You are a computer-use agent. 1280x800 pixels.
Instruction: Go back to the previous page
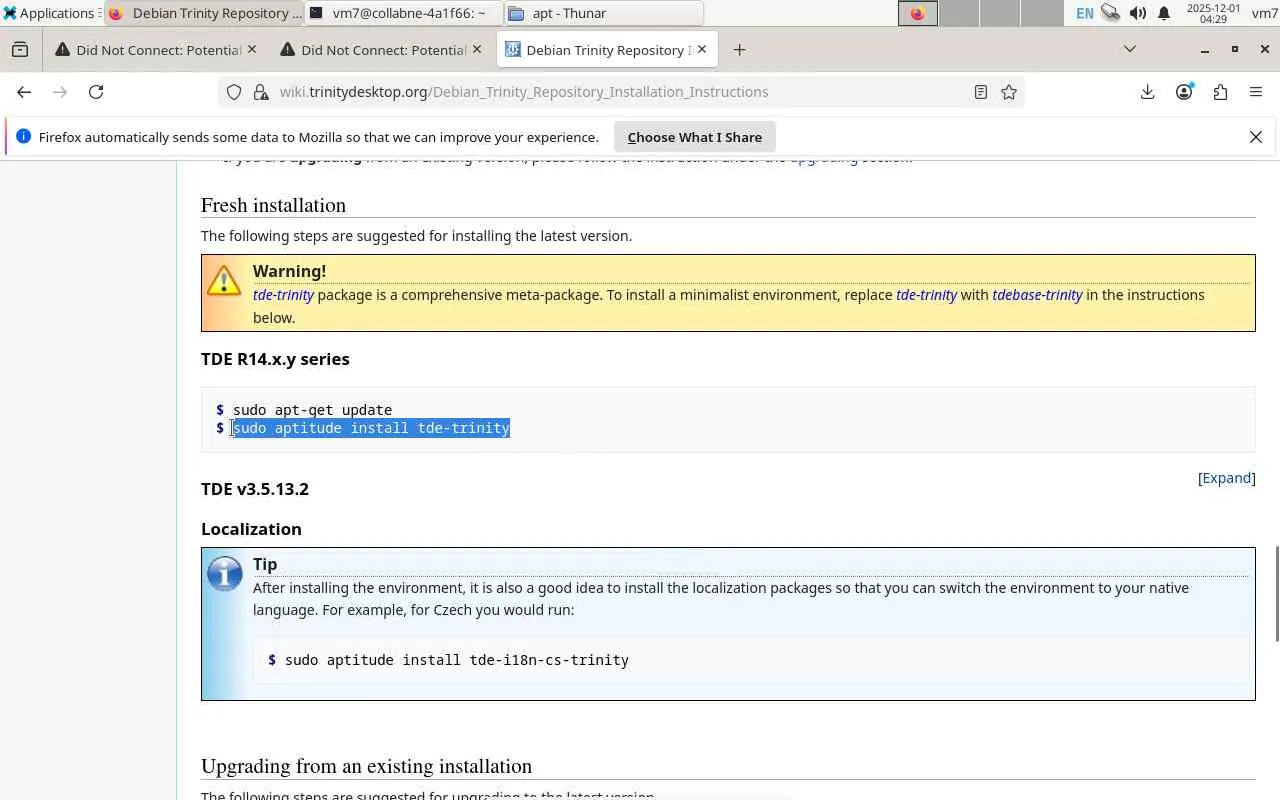tap(24, 92)
